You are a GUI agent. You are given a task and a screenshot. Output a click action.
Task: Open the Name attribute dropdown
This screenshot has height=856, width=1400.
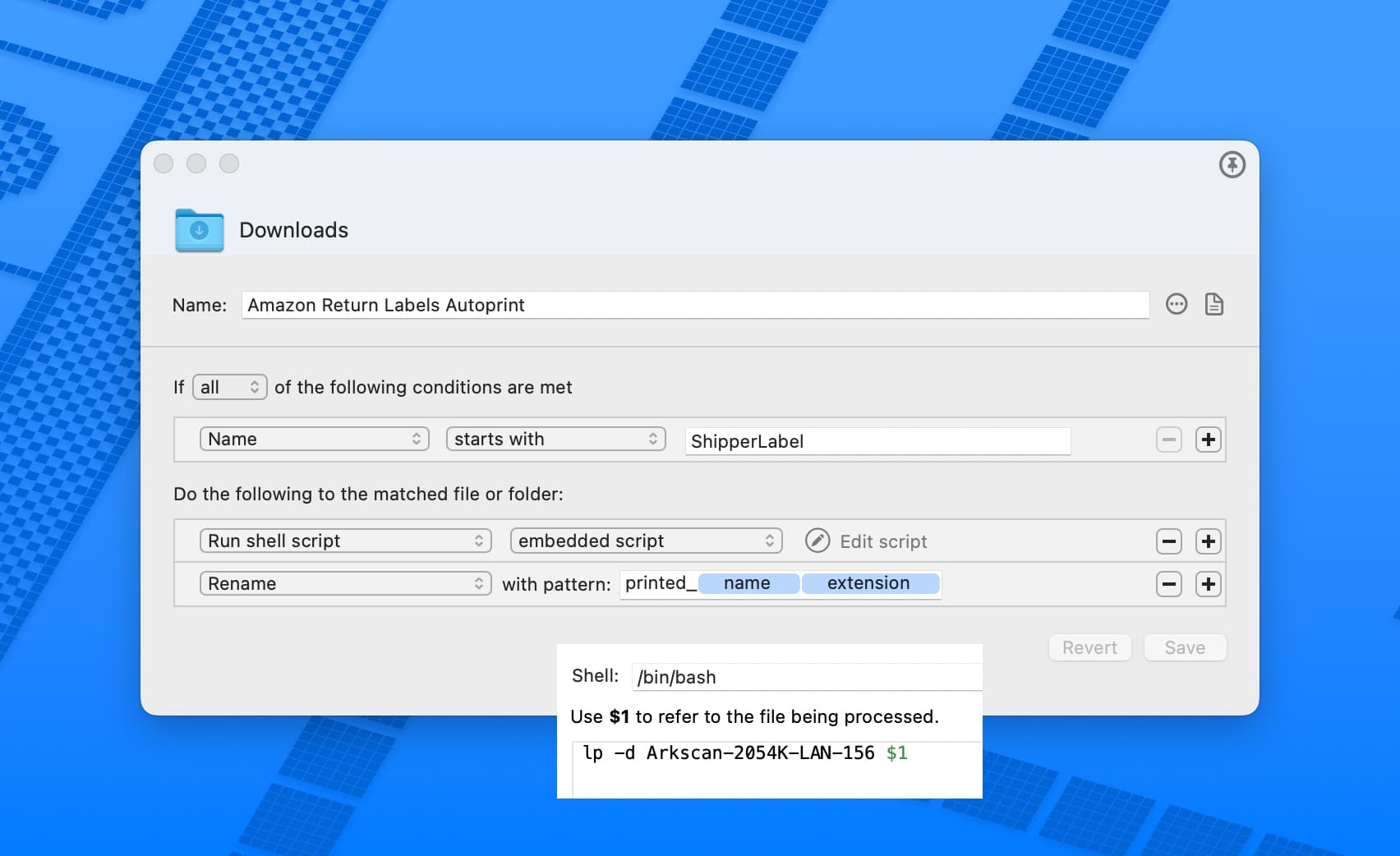pyautogui.click(x=314, y=440)
